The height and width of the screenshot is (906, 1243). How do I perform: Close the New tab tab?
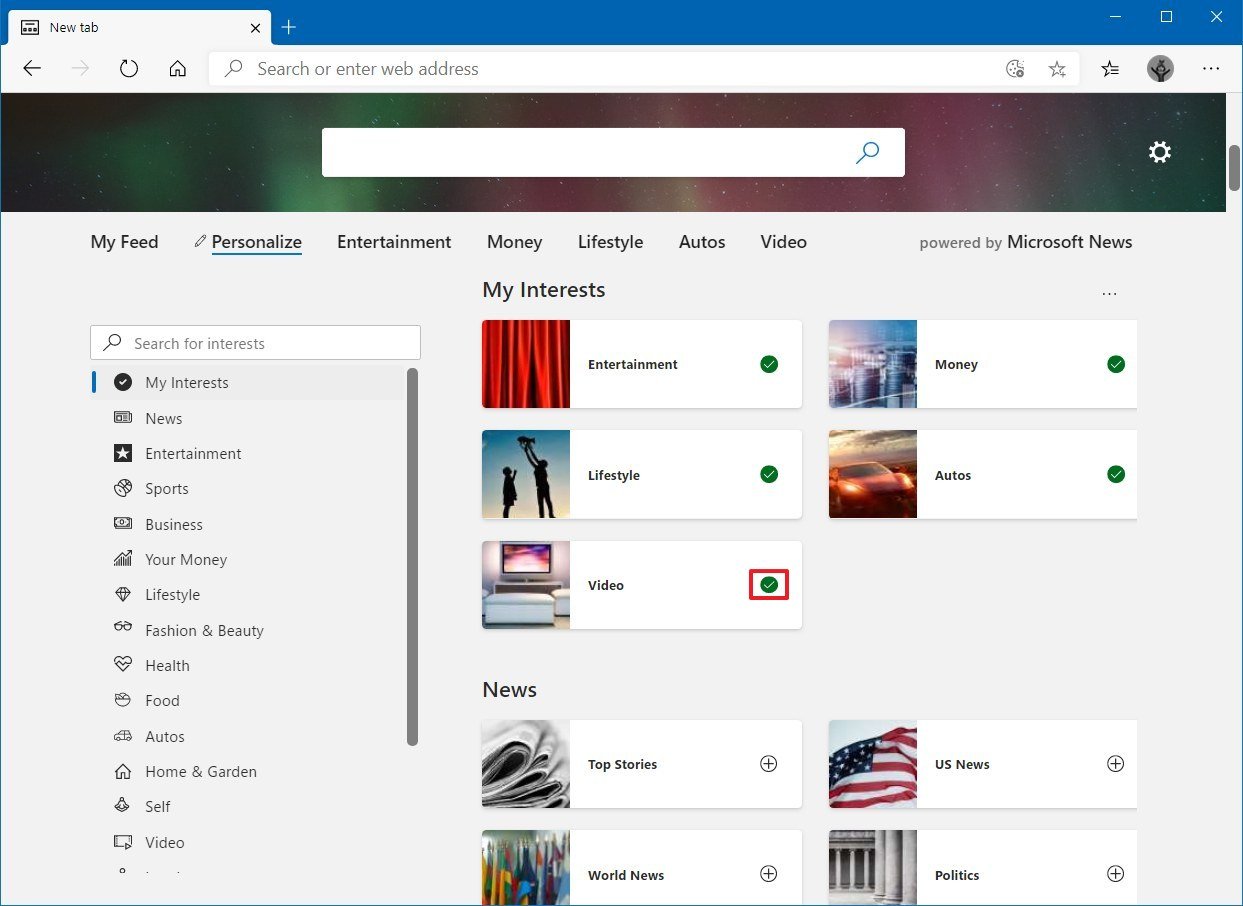[x=256, y=27]
